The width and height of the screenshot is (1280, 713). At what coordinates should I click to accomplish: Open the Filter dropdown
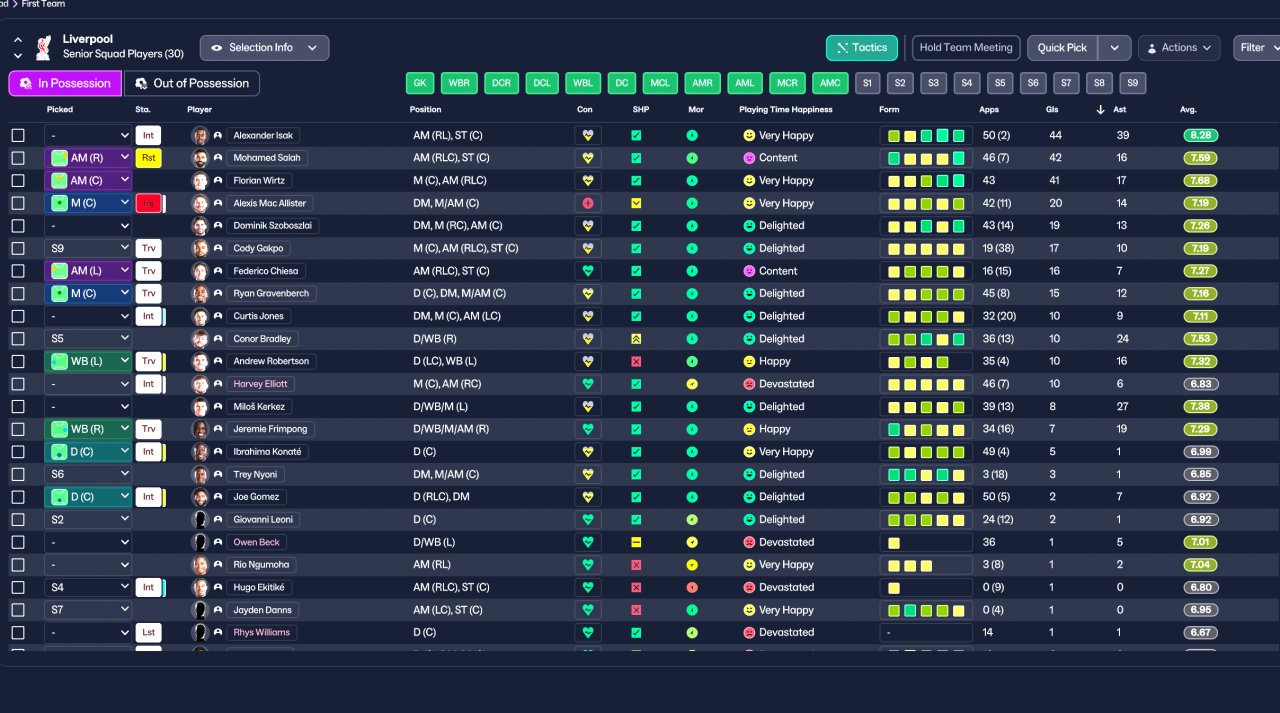click(1257, 48)
